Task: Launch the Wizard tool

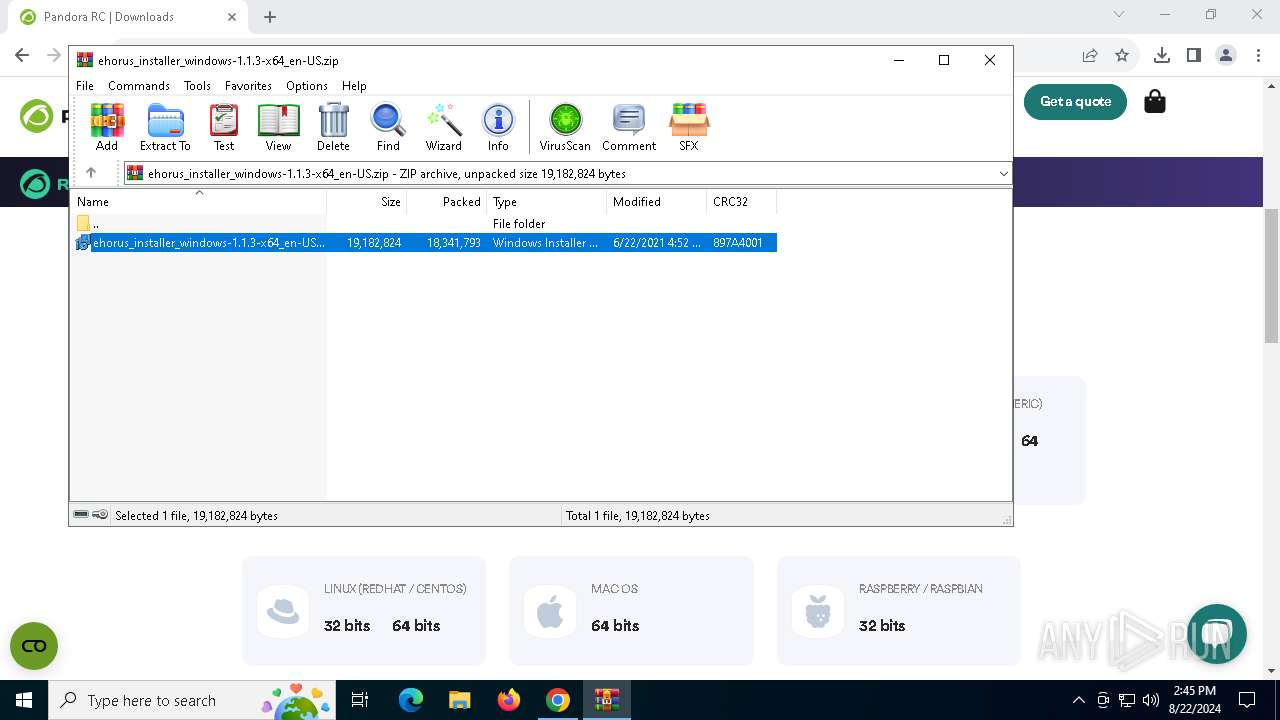Action: point(443,127)
